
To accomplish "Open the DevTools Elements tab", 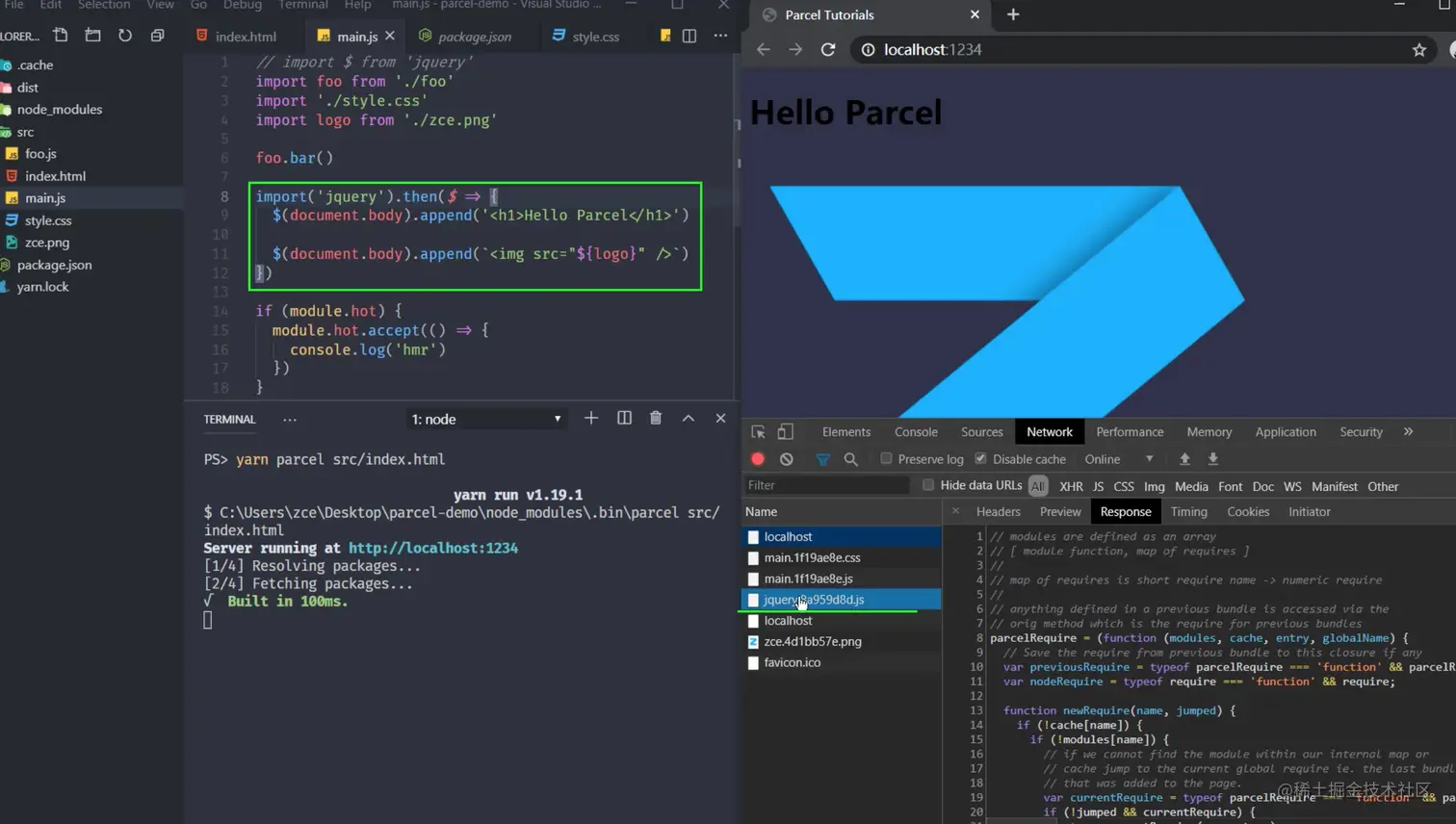I will (846, 432).
